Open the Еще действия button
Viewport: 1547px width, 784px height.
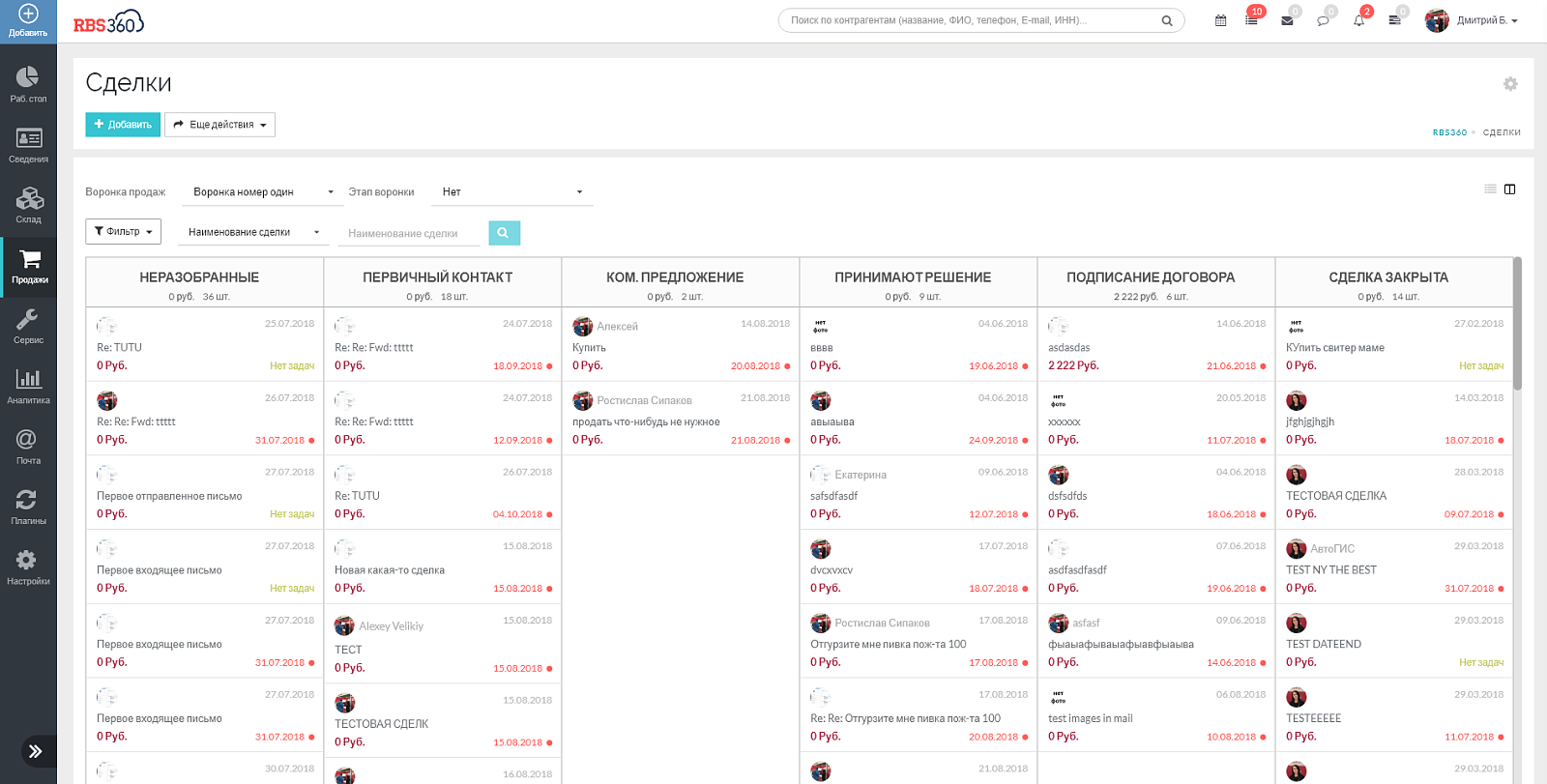[x=219, y=125]
